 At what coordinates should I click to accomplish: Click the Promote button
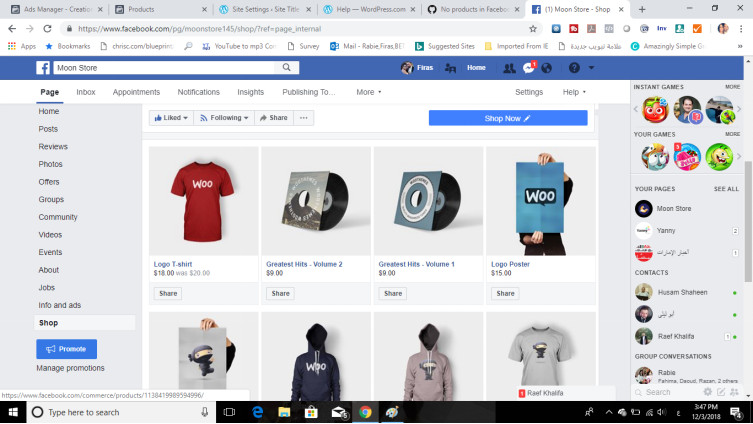(x=66, y=349)
